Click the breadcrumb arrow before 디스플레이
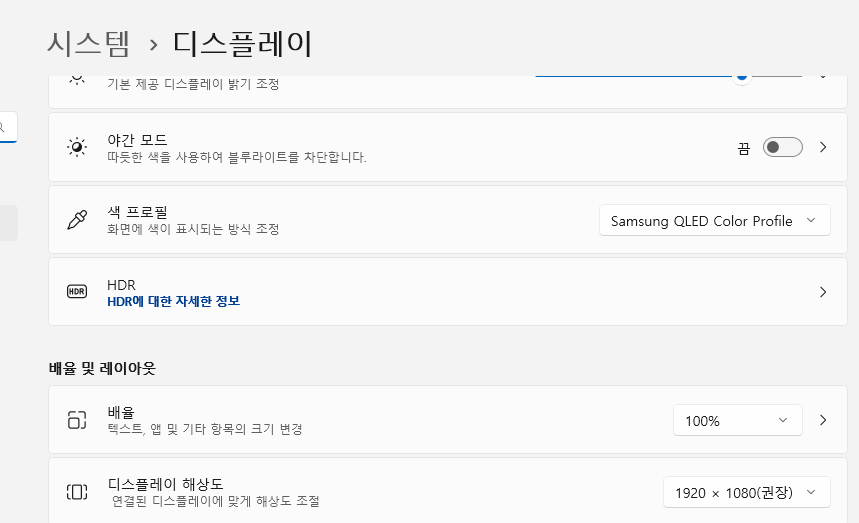The width and height of the screenshot is (859, 523). [x=153, y=45]
